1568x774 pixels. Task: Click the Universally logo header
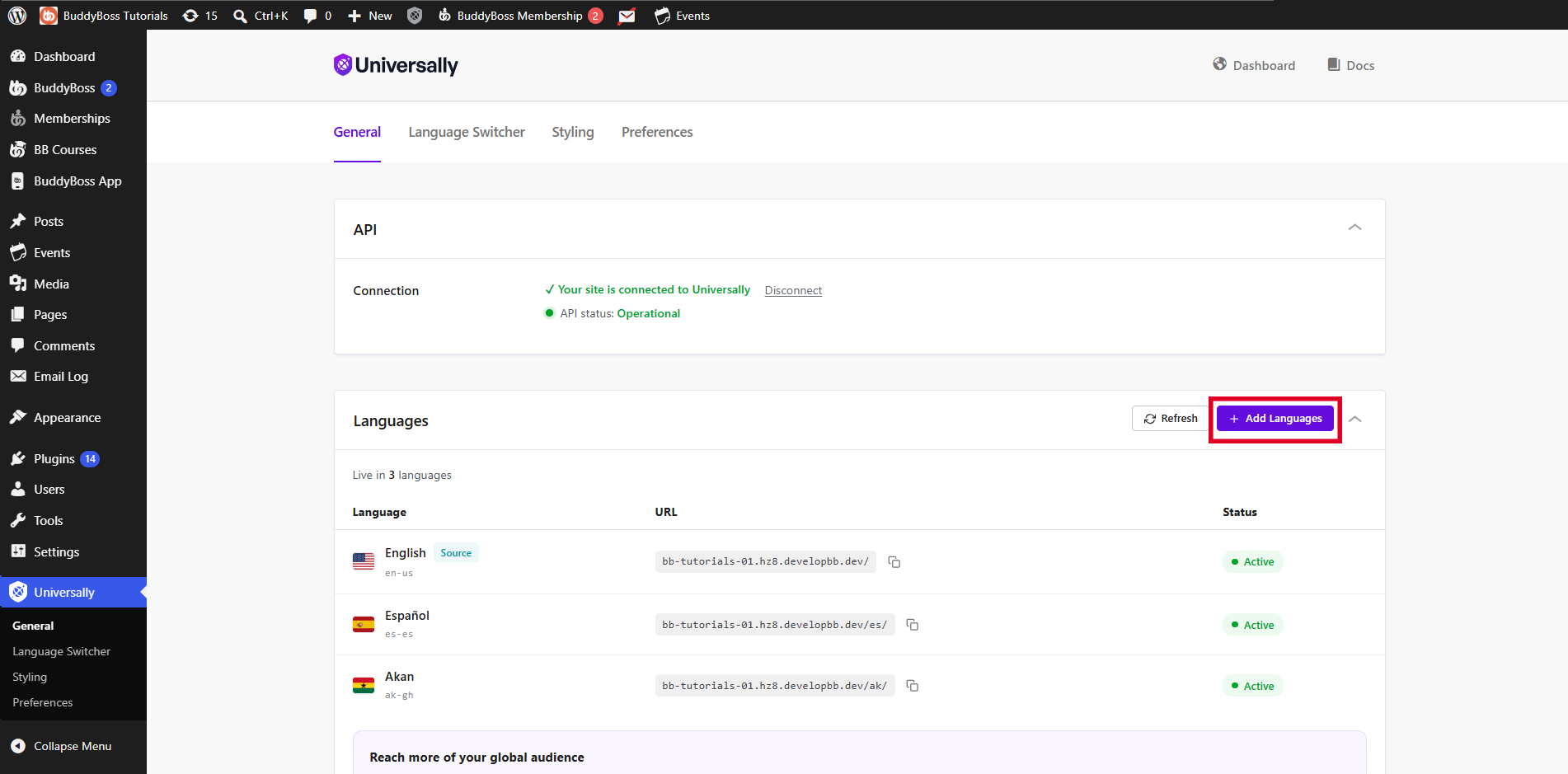tap(396, 65)
